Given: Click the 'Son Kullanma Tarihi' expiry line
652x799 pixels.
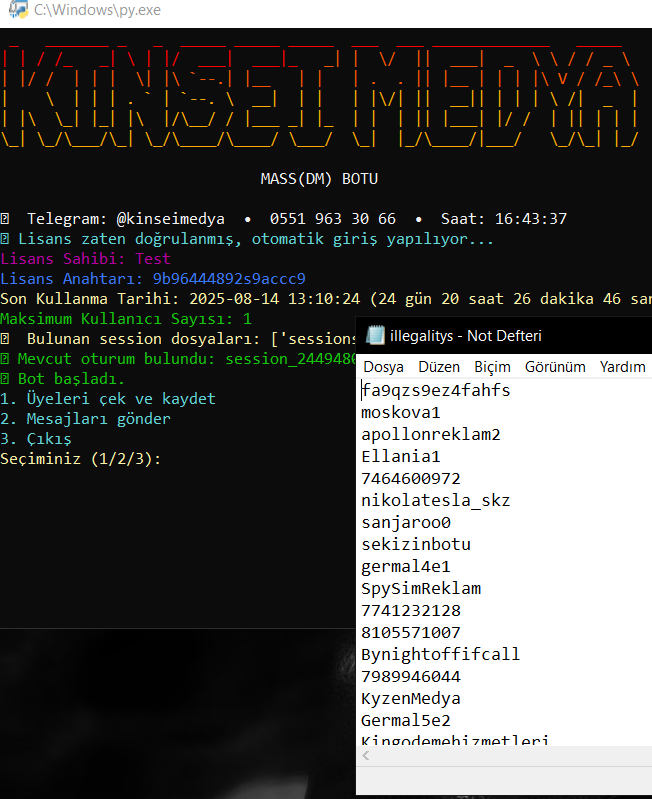Looking at the screenshot, I should coord(326,299).
